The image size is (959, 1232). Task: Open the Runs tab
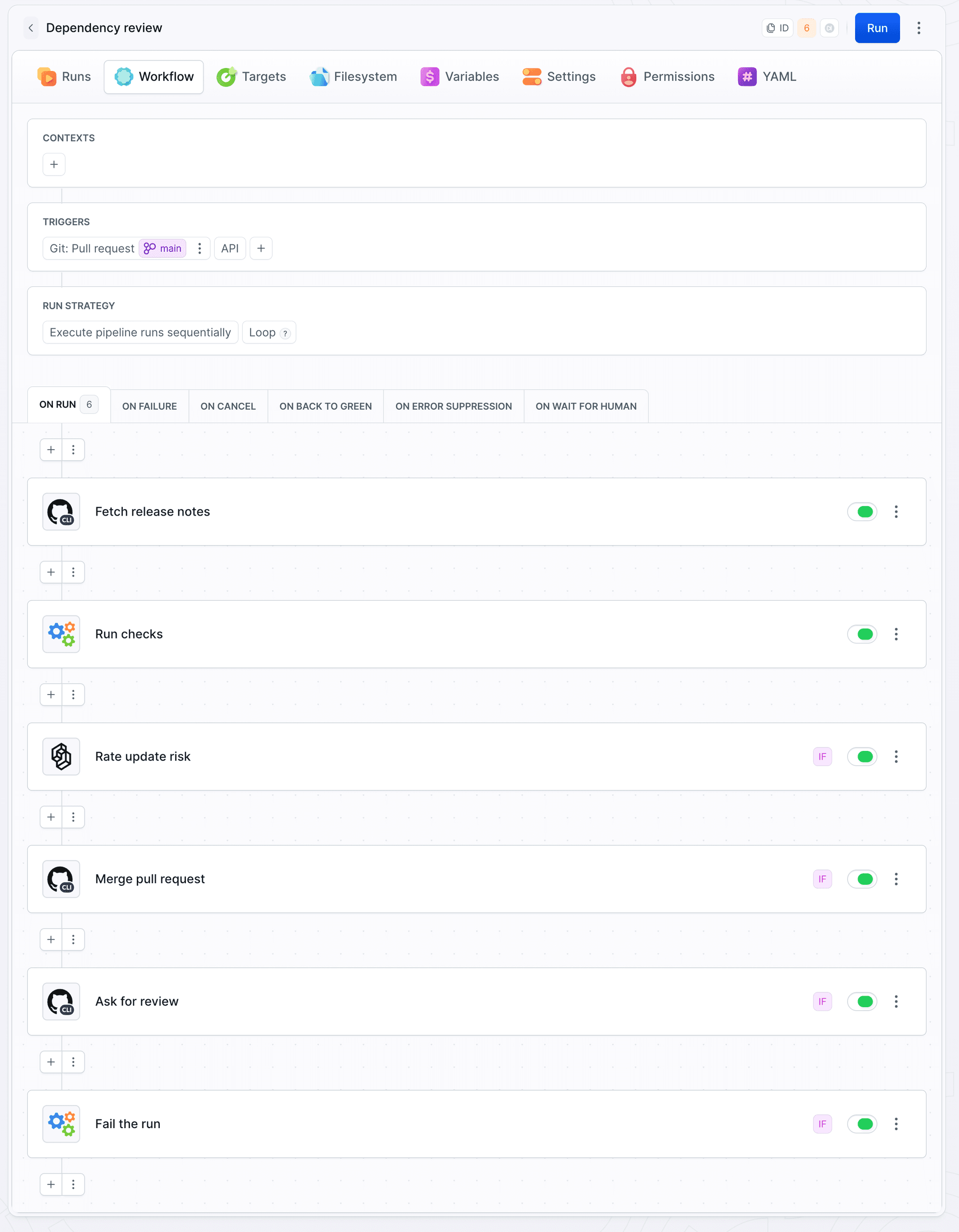coord(64,77)
